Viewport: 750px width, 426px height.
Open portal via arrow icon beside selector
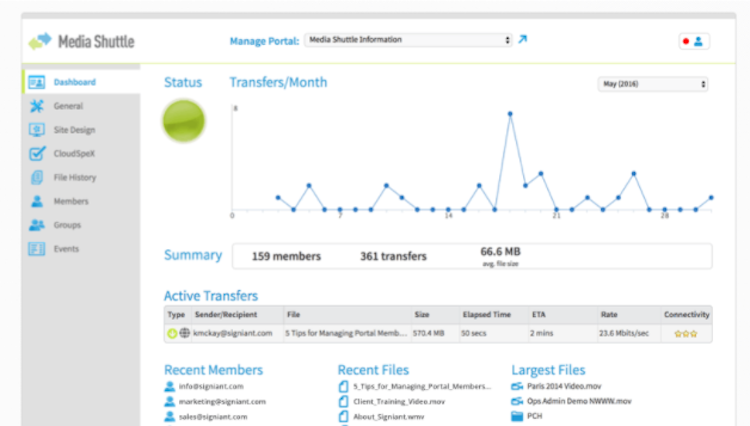[523, 39]
